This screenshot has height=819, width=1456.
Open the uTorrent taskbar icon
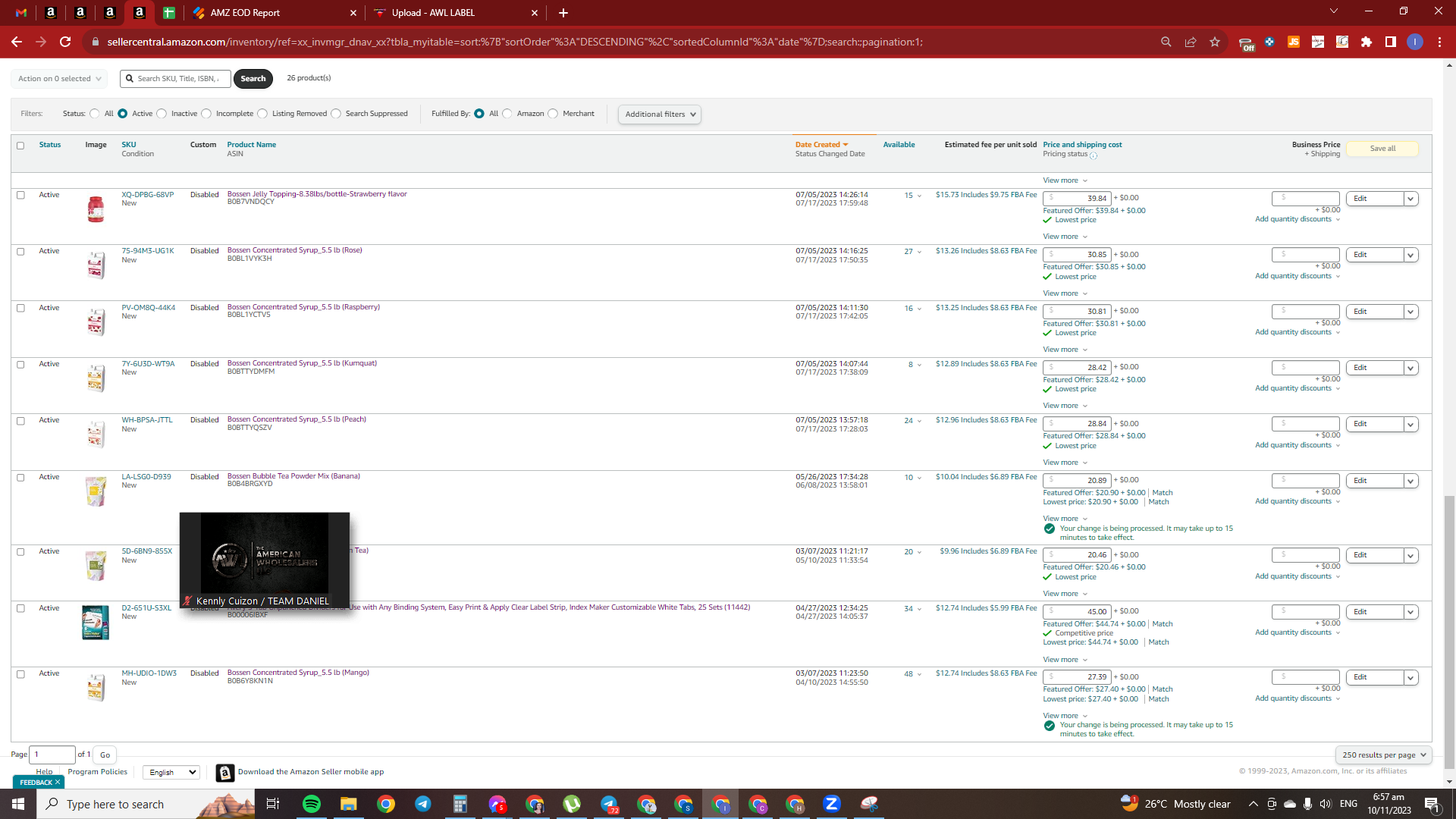pyautogui.click(x=572, y=804)
